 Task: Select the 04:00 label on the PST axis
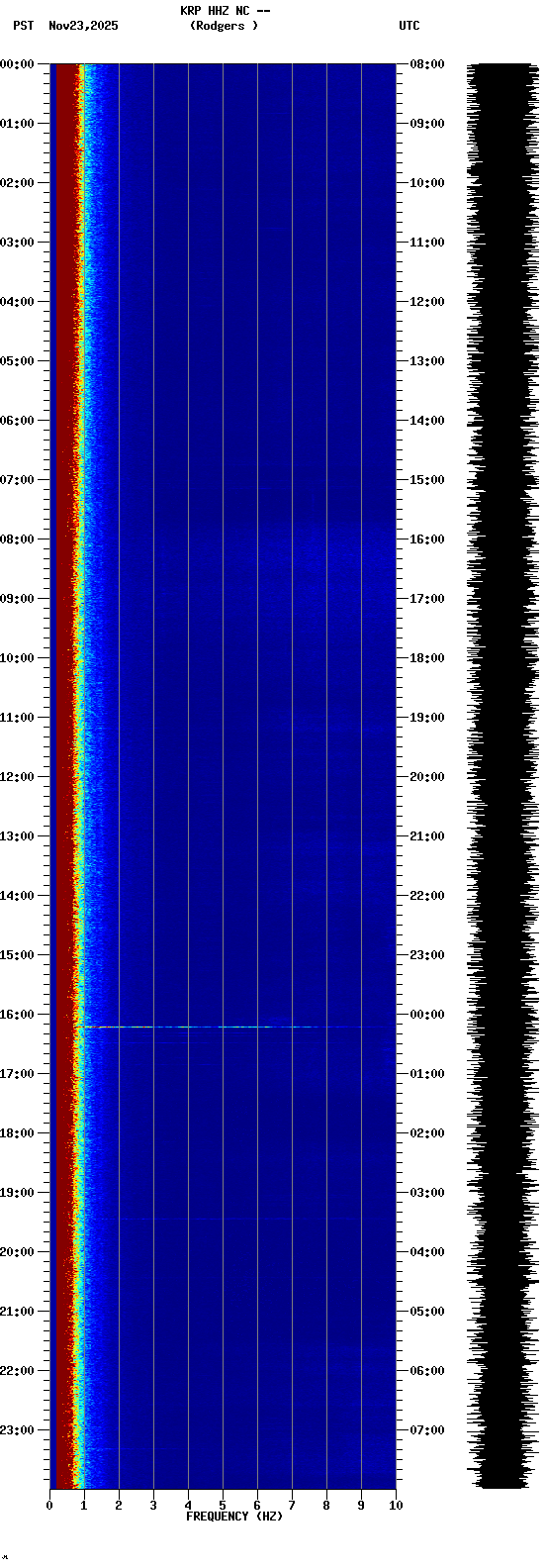click(17, 302)
